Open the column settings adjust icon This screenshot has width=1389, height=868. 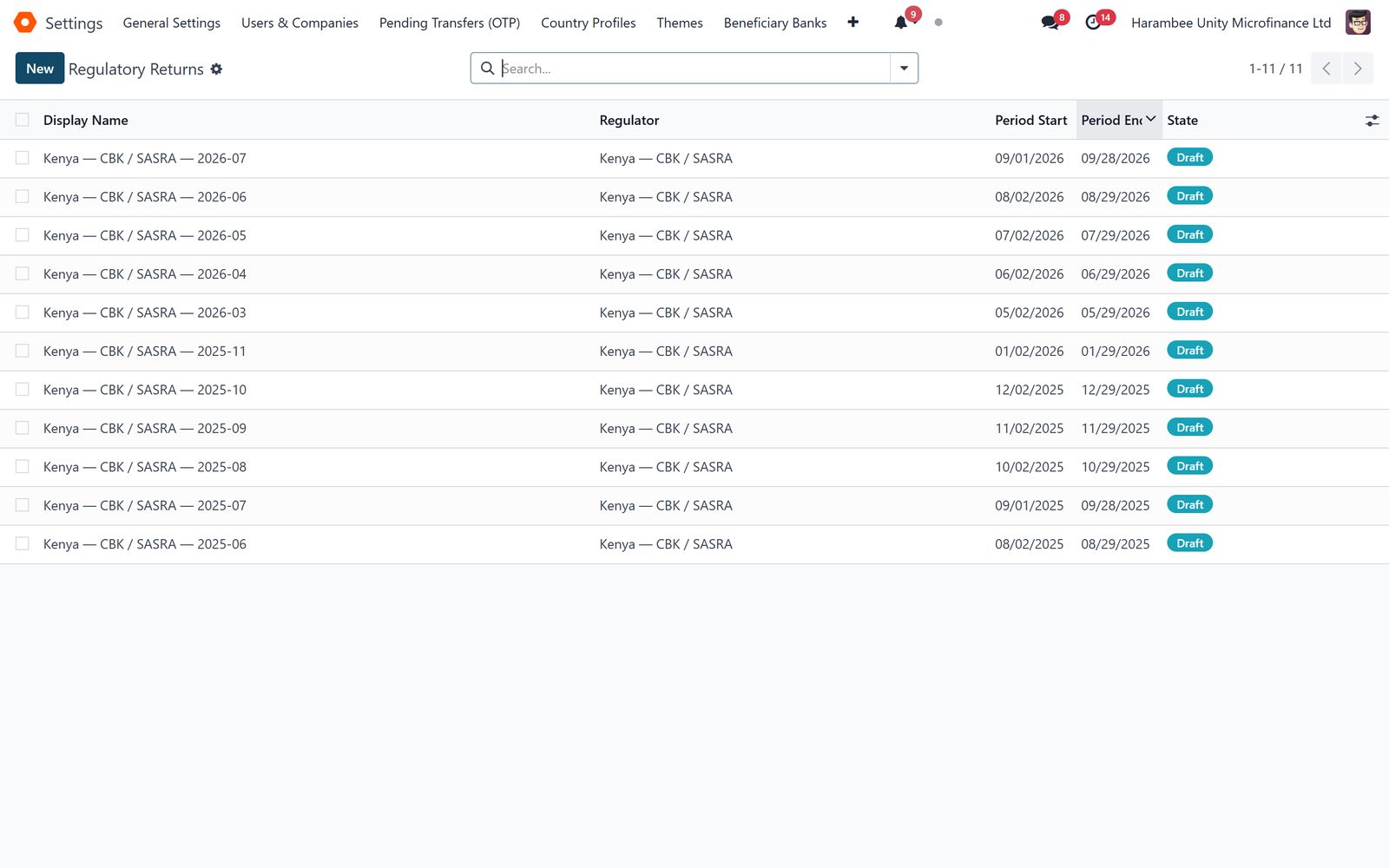[x=1372, y=121]
